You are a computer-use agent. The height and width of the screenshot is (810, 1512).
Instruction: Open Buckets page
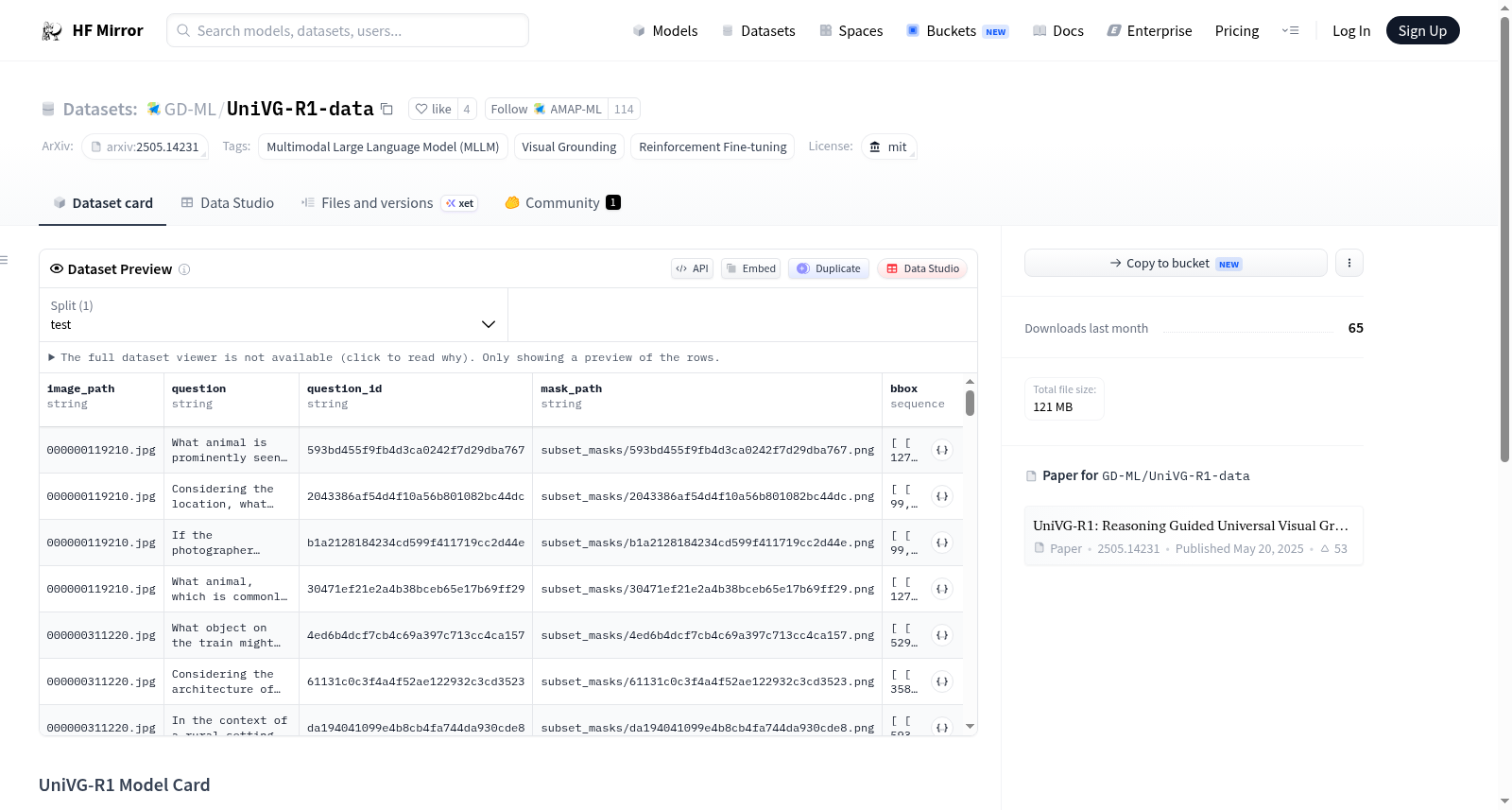click(957, 30)
